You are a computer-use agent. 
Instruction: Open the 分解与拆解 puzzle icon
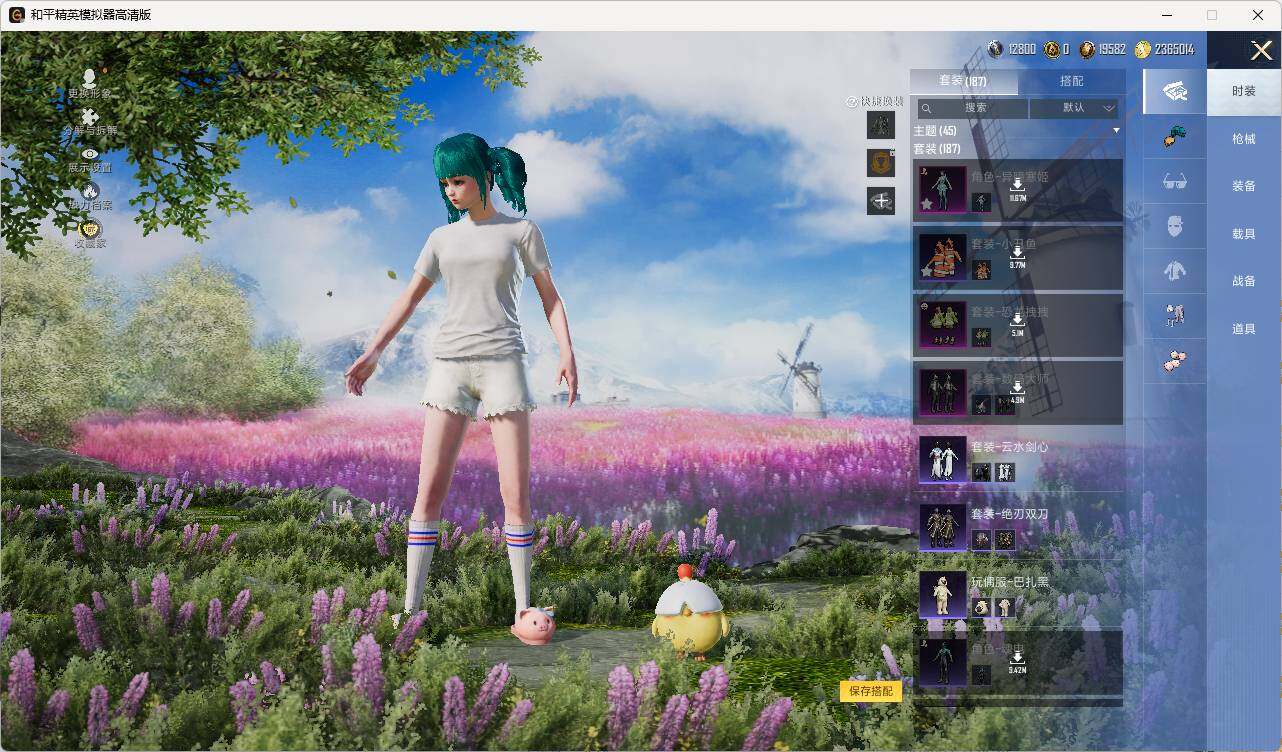90,117
